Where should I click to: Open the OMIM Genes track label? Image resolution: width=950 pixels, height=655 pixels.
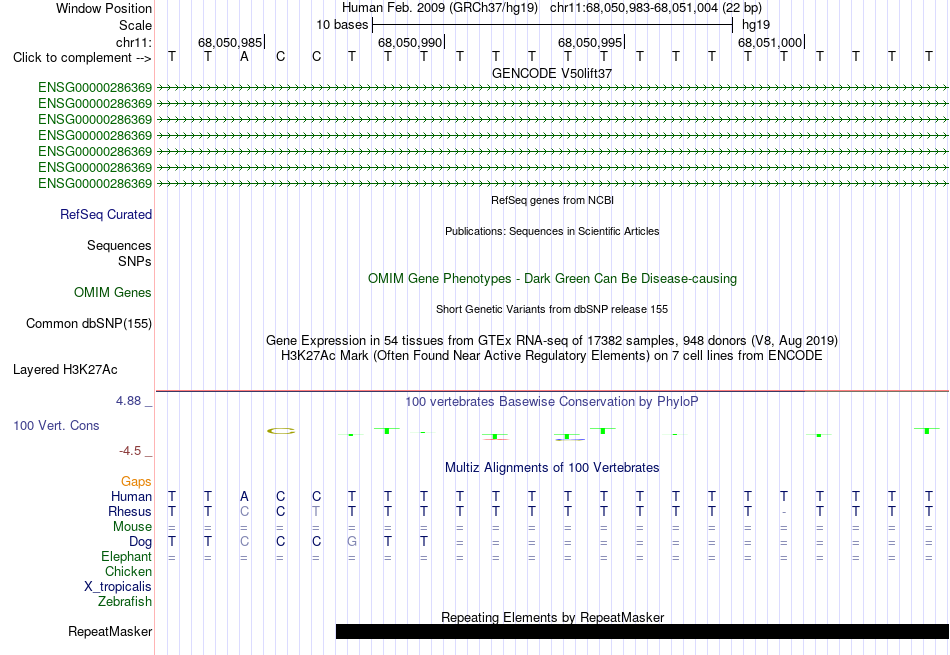[113, 293]
